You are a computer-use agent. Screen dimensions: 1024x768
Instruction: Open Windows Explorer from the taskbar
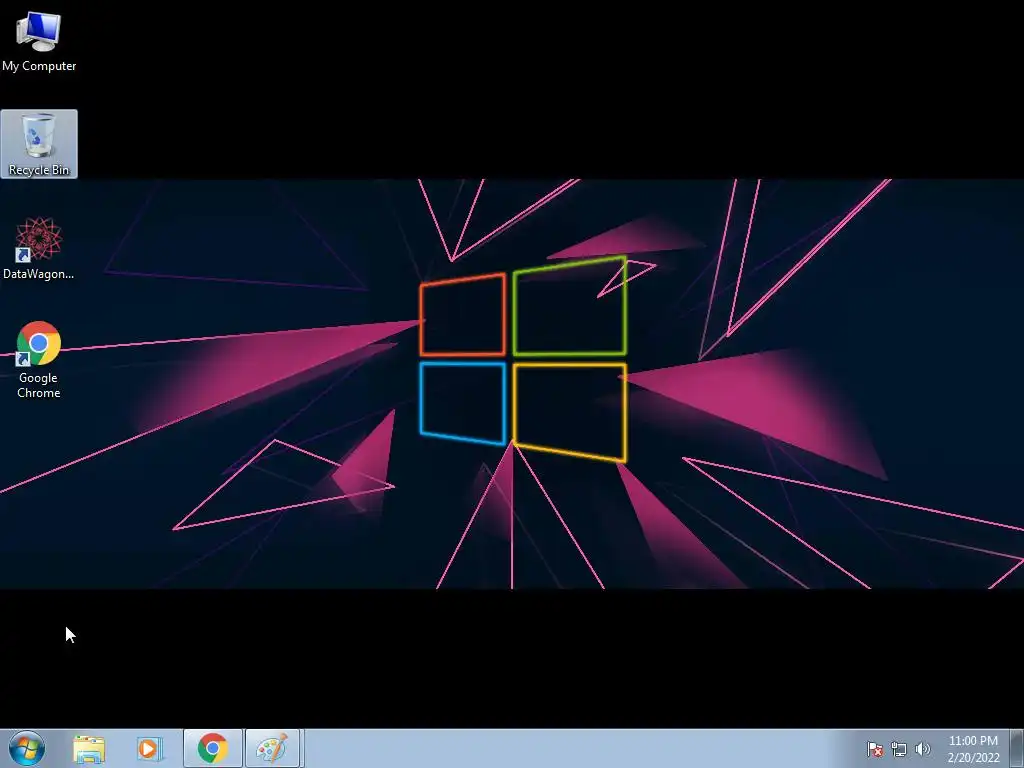click(x=89, y=748)
